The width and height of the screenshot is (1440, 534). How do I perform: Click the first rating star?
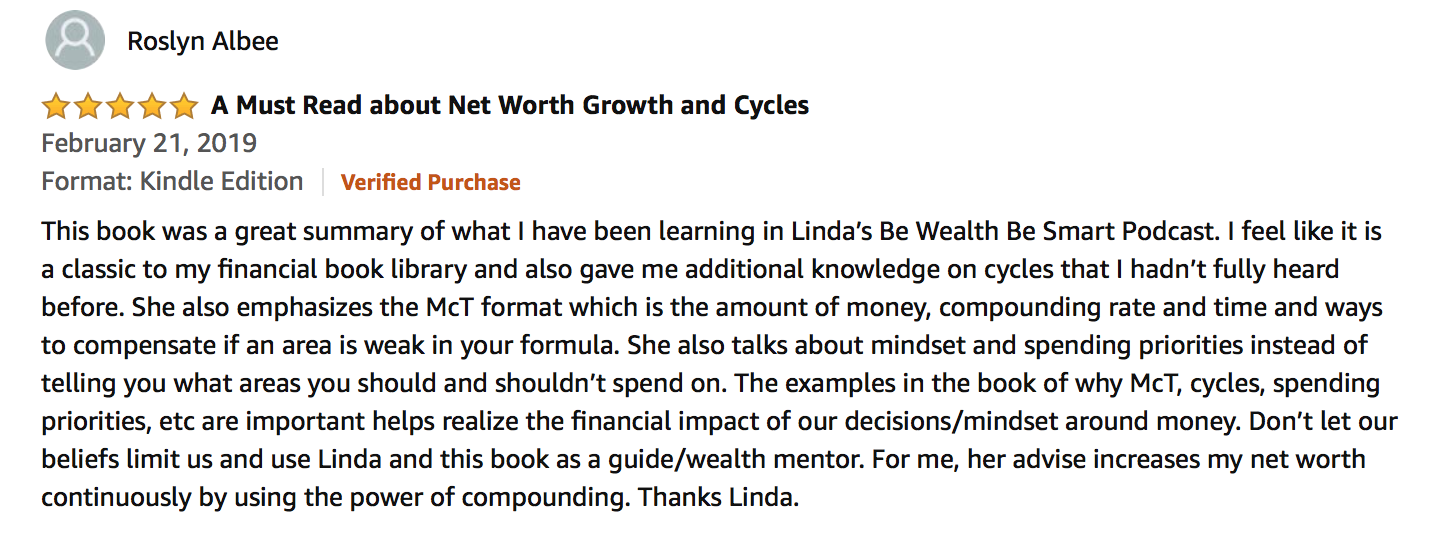[56, 105]
